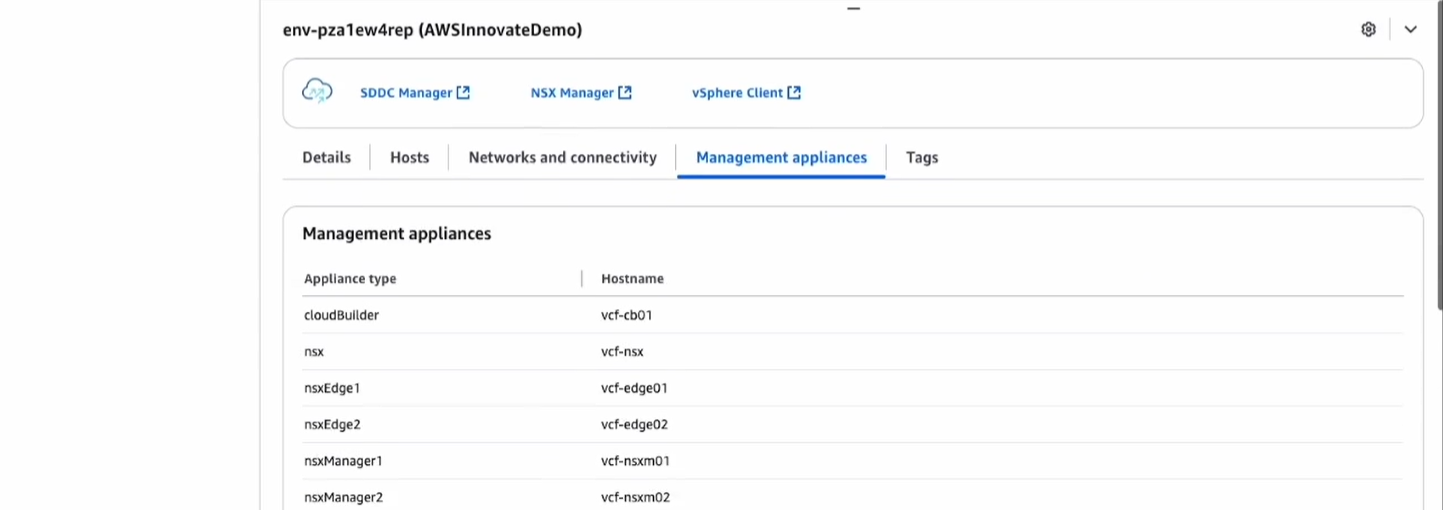This screenshot has height=510, width=1443.
Task: Select the nsxEdge2 appliance cell
Action: [332, 424]
